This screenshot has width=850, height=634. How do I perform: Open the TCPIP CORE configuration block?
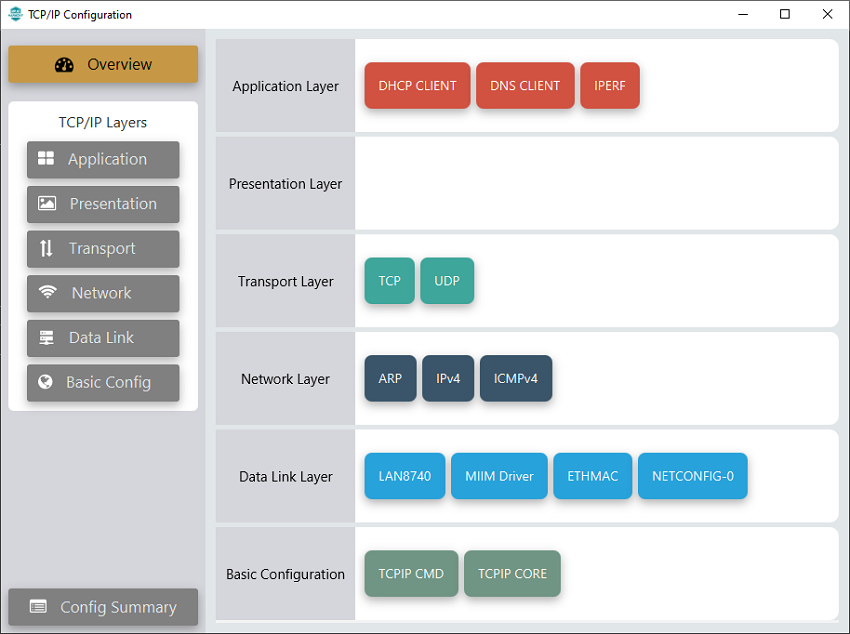[x=512, y=574]
